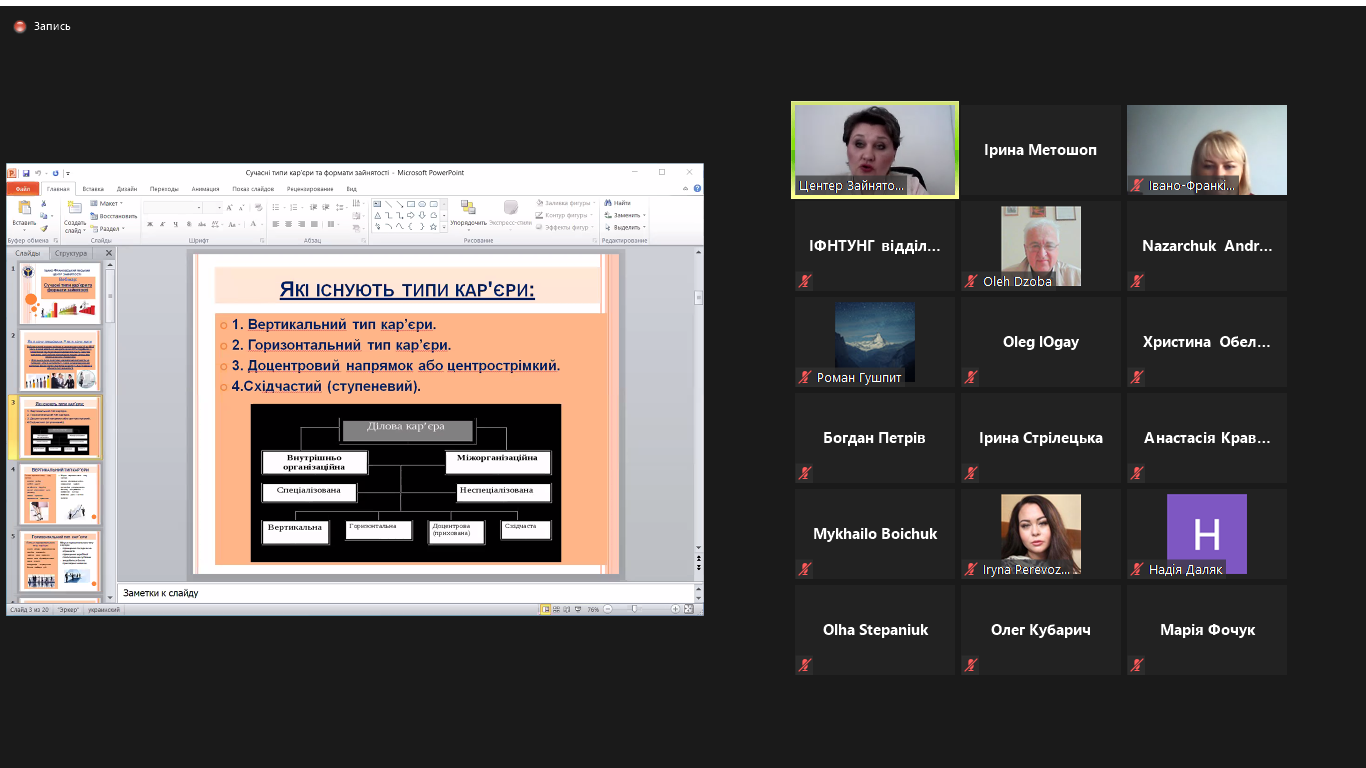Switch to the Структура pane tab
Image resolution: width=1366 pixels, height=768 pixels.
71,254
